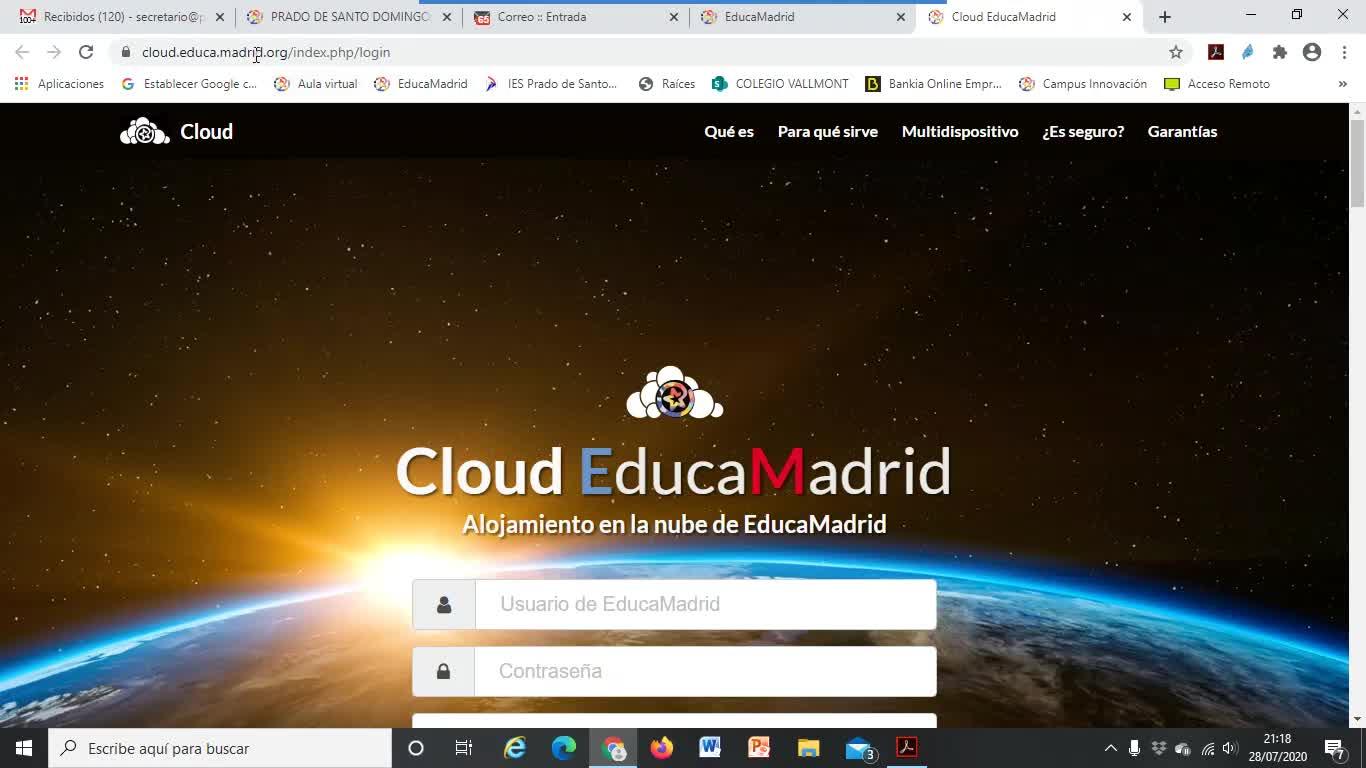Launch Firefox from the taskbar
1366x768 pixels.
(662, 748)
